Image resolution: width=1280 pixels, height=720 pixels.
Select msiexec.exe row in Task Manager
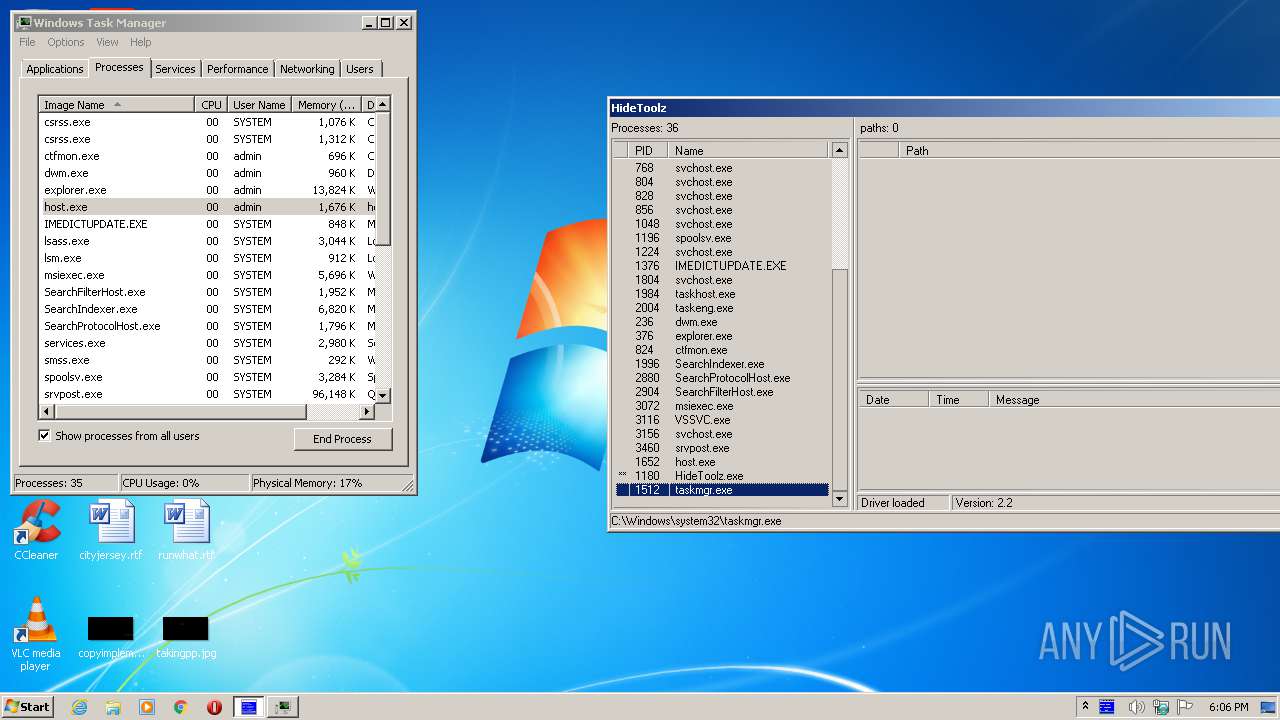point(207,275)
